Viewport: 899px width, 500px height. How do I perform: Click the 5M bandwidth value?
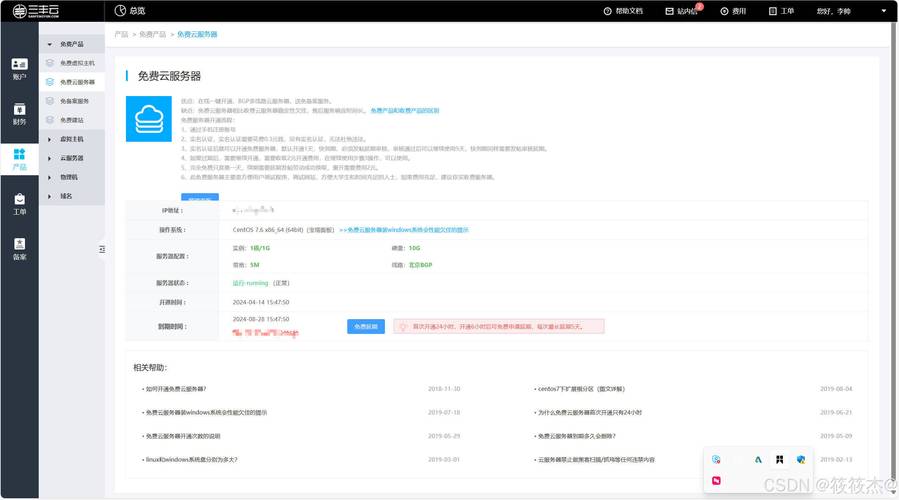tap(255, 265)
